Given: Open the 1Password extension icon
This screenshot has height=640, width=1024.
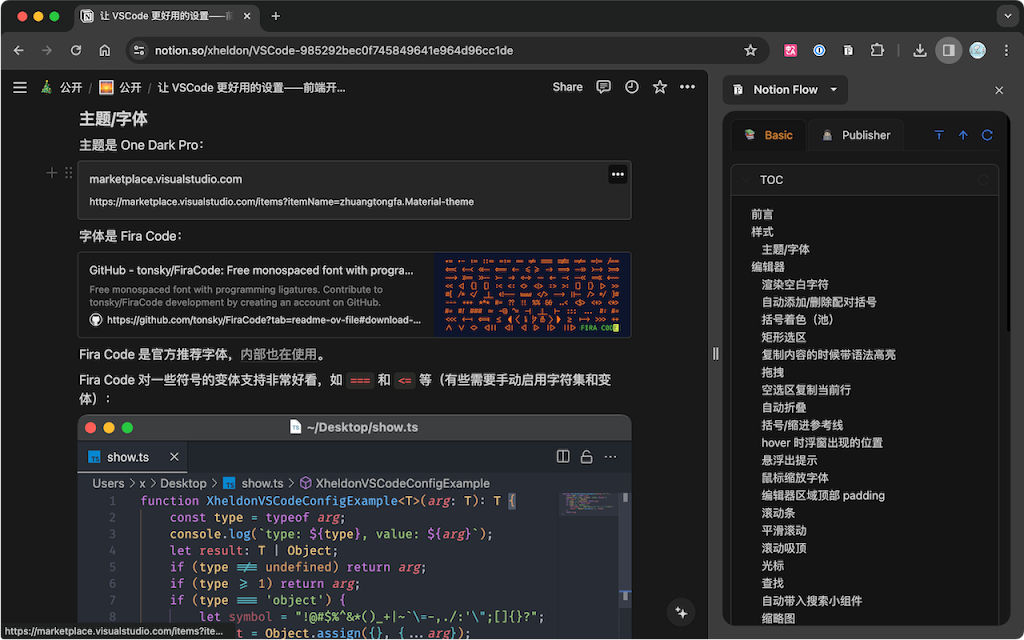Looking at the screenshot, I should 819,50.
